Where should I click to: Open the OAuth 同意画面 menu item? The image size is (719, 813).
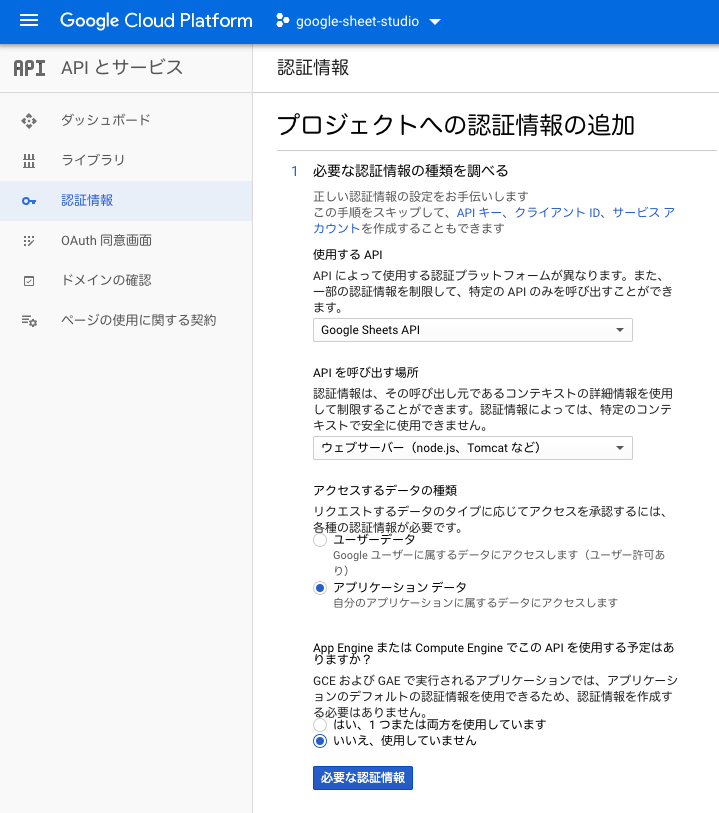[126, 241]
